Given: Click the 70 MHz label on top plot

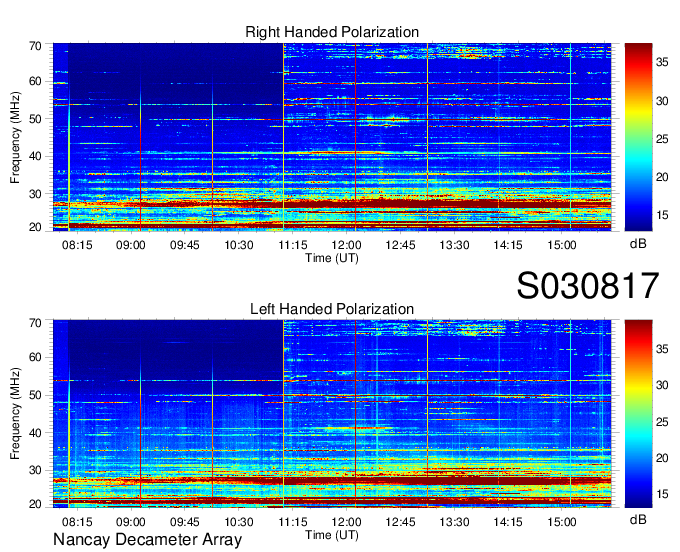Looking at the screenshot, I should click(x=35, y=46).
